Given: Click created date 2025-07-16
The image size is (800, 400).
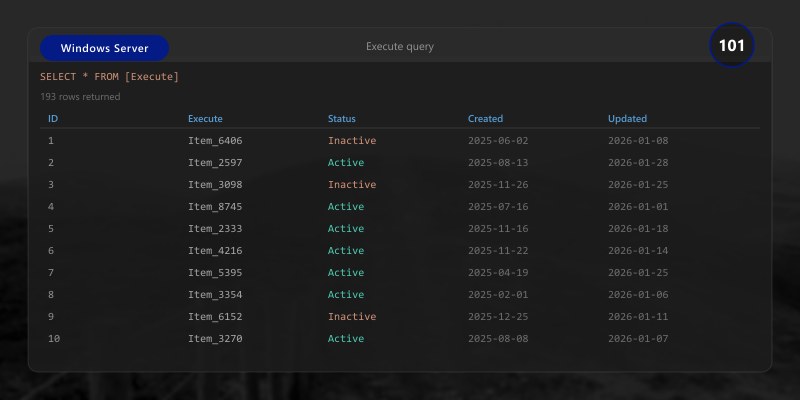Looking at the screenshot, I should click(498, 206).
